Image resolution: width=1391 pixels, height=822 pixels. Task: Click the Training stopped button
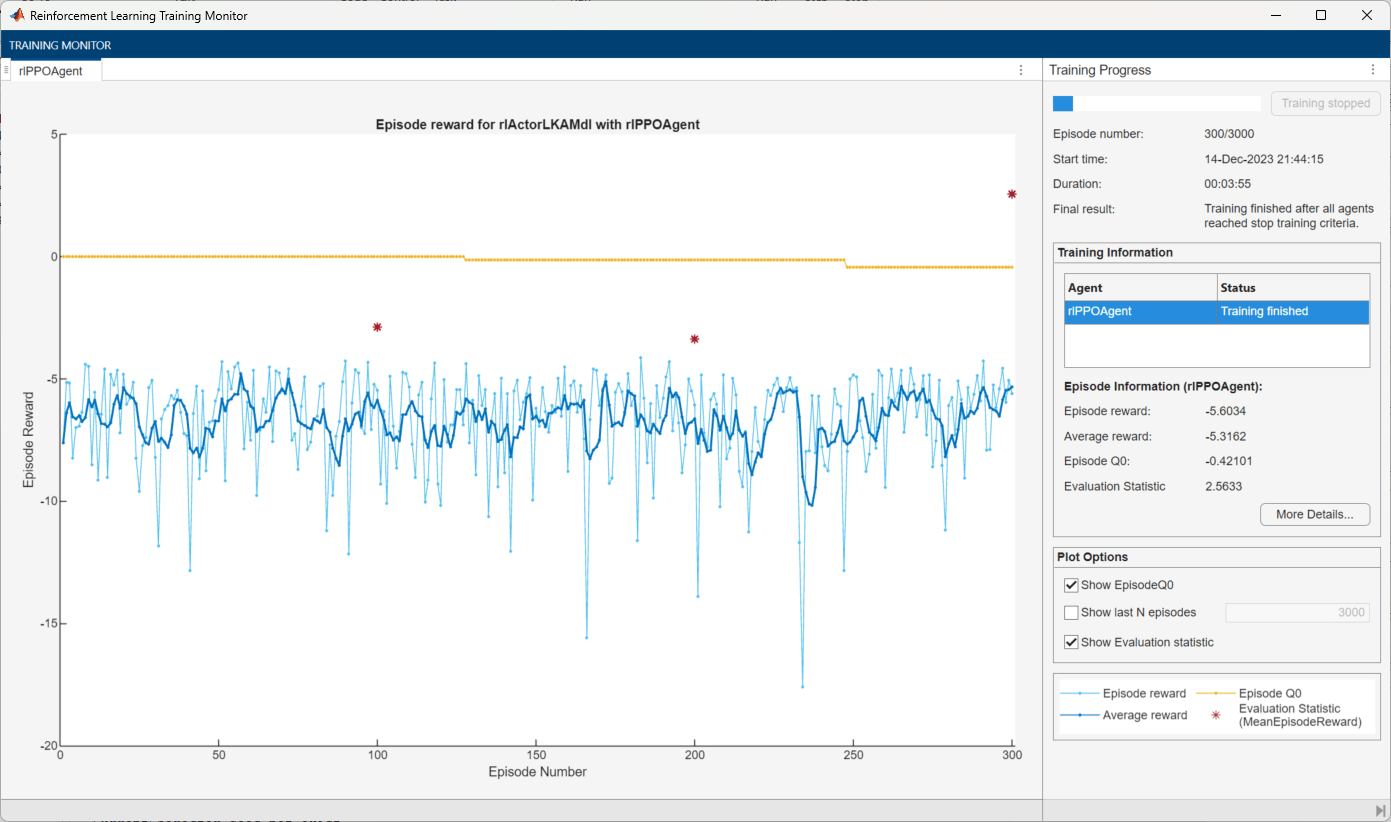point(1326,103)
